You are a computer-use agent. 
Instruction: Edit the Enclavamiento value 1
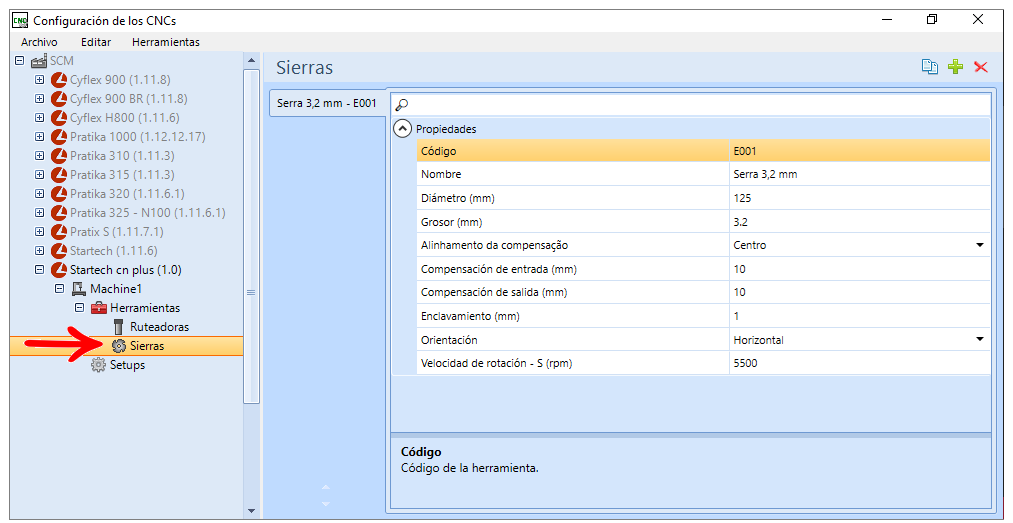(859, 316)
